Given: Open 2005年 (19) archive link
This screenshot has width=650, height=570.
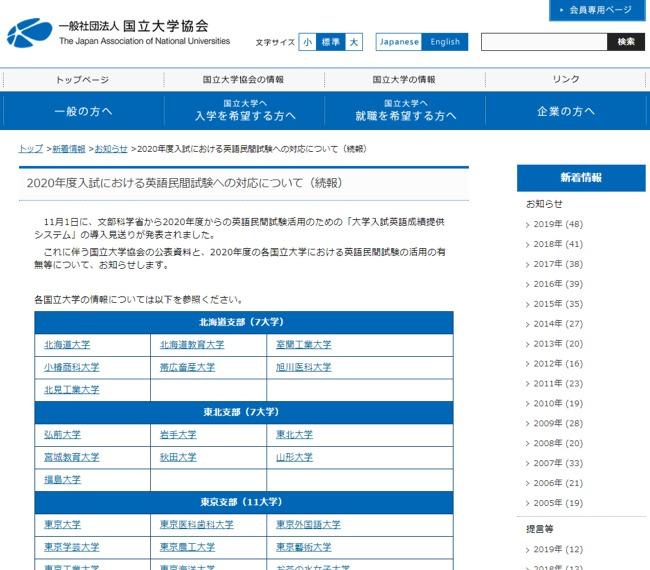Looking at the screenshot, I should (558, 503).
